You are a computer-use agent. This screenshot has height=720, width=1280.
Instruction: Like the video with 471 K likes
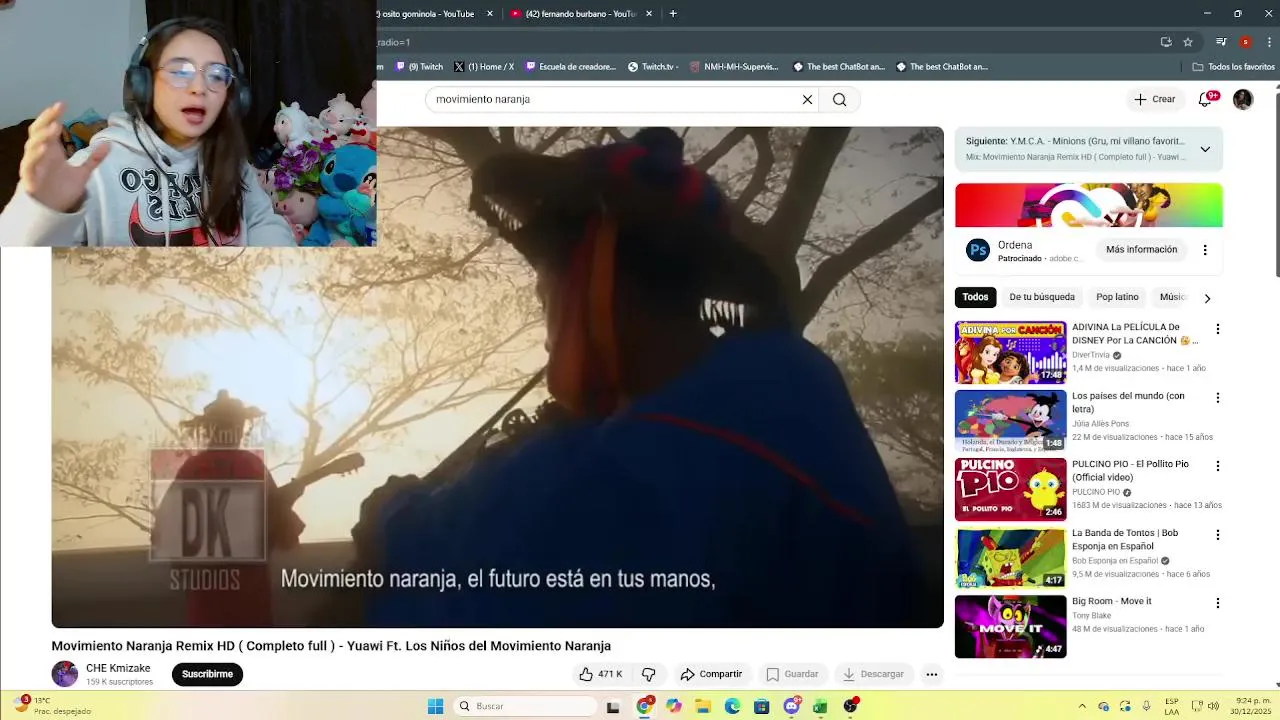click(600, 674)
